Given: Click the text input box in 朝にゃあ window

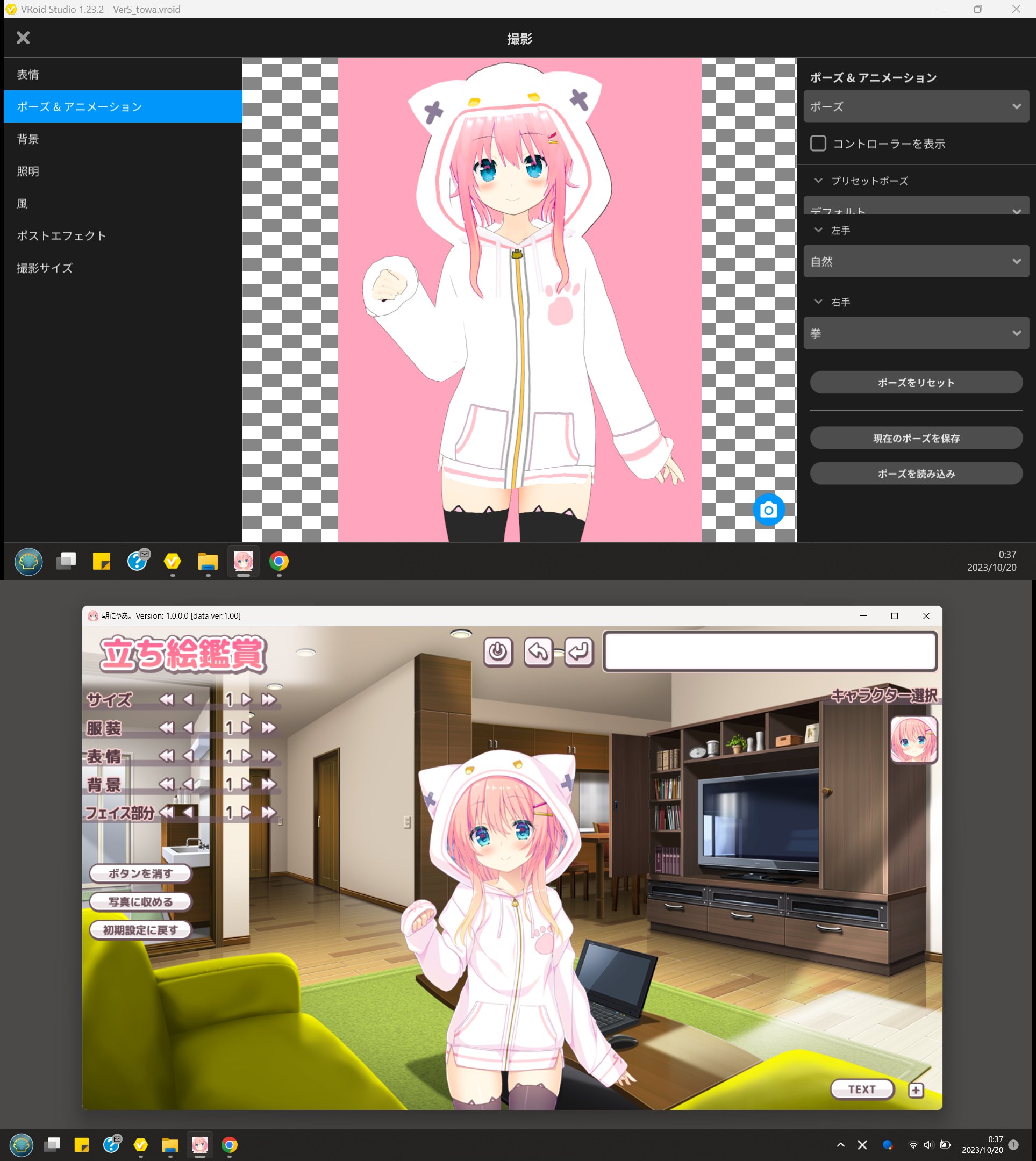Looking at the screenshot, I should point(770,651).
